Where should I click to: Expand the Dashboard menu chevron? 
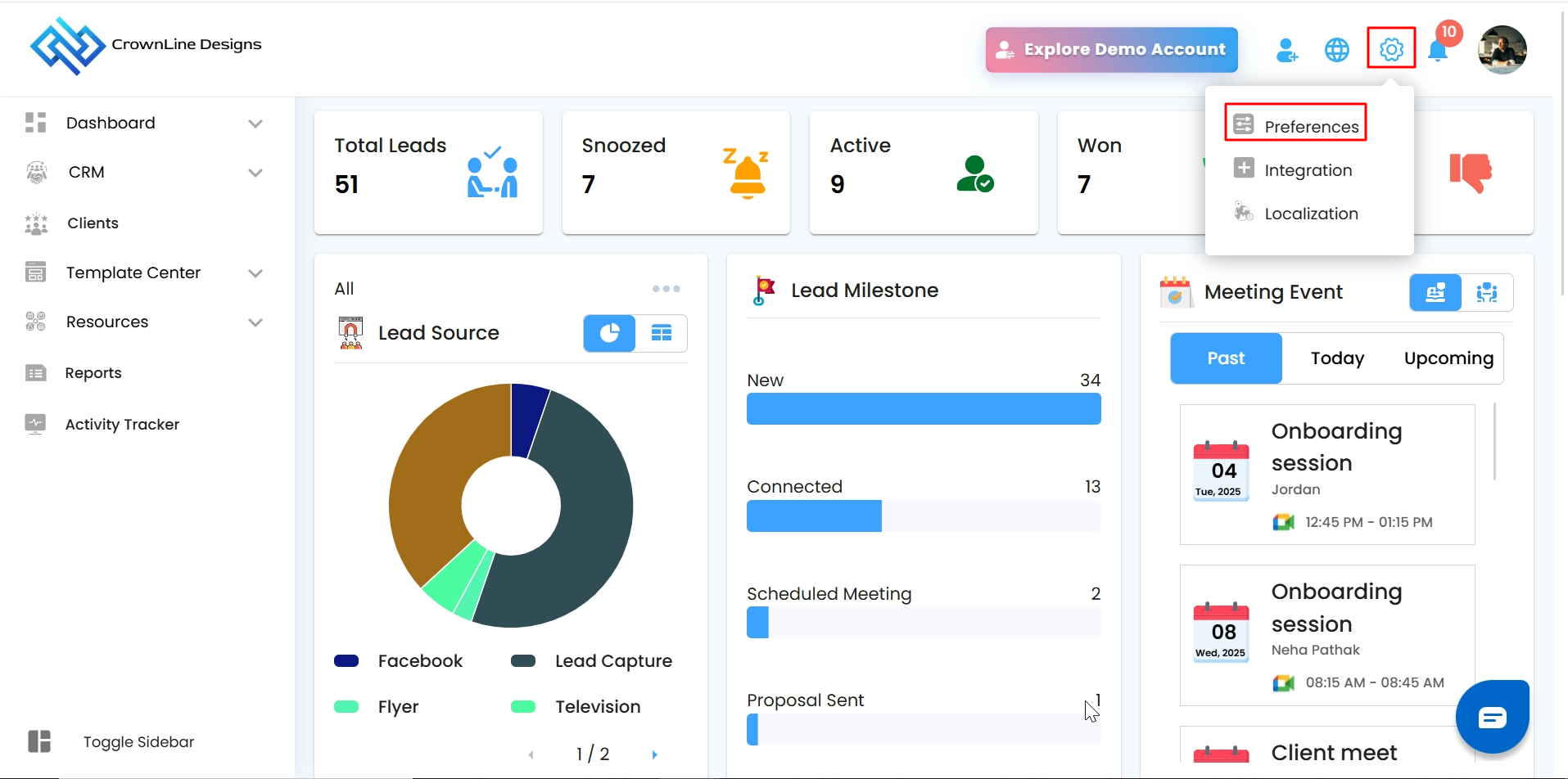[x=255, y=124]
